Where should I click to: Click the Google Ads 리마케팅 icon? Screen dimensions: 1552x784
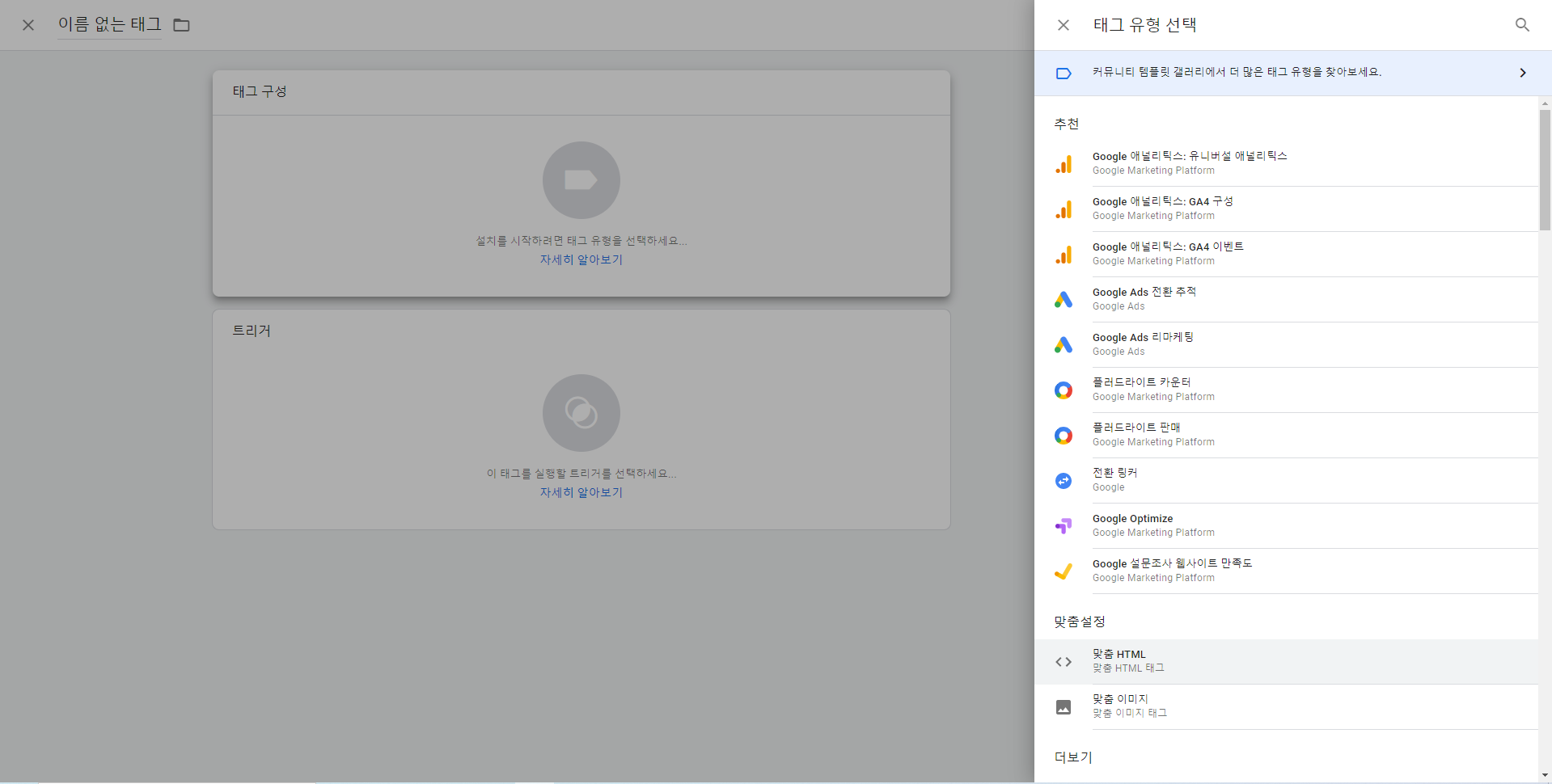[1064, 345]
